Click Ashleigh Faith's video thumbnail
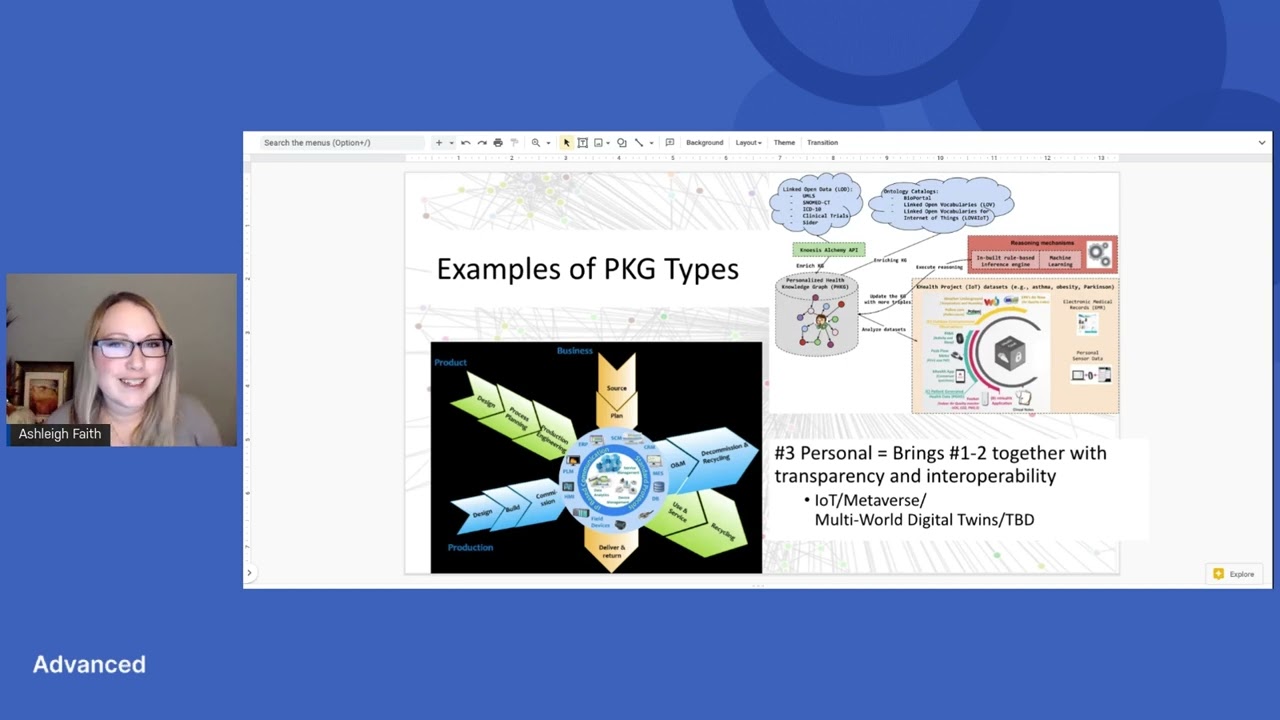Screen dimensions: 1280x720 point(122,360)
